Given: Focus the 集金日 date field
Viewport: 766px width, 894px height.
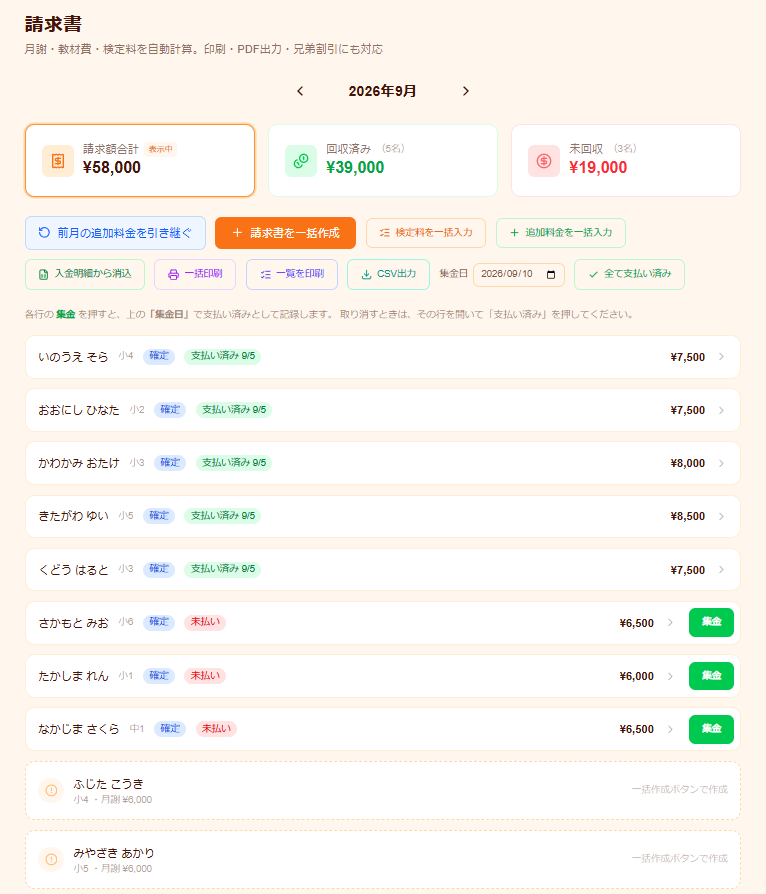Looking at the screenshot, I should tap(518, 275).
